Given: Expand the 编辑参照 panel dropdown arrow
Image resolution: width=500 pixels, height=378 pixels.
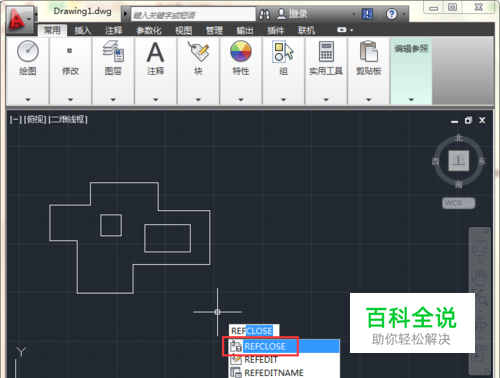Looking at the screenshot, I should point(411,100).
